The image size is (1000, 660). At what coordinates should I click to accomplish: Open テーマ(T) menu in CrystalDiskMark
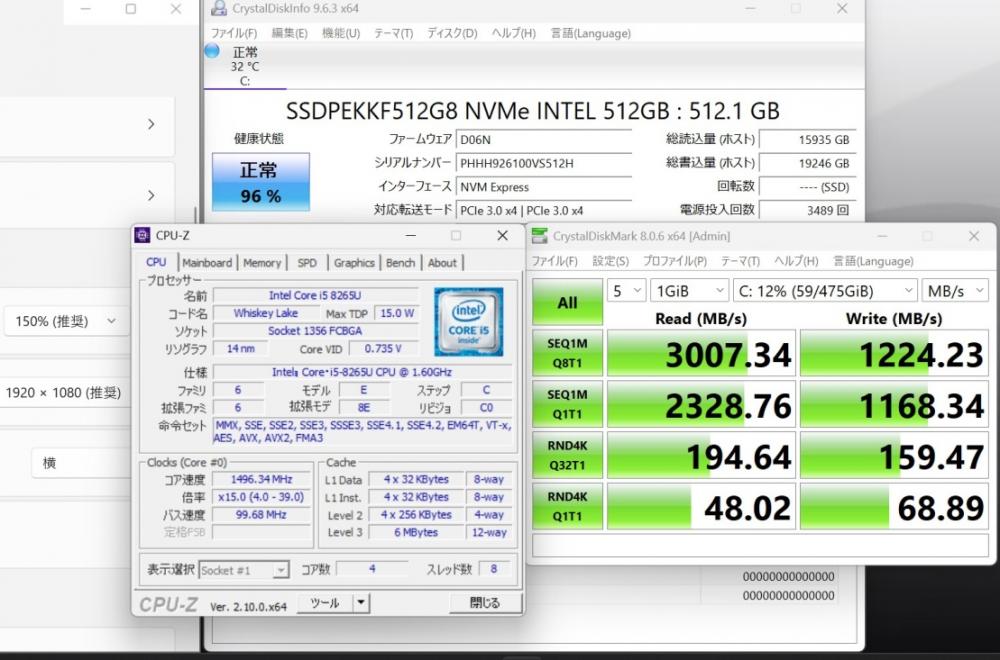pos(740,261)
